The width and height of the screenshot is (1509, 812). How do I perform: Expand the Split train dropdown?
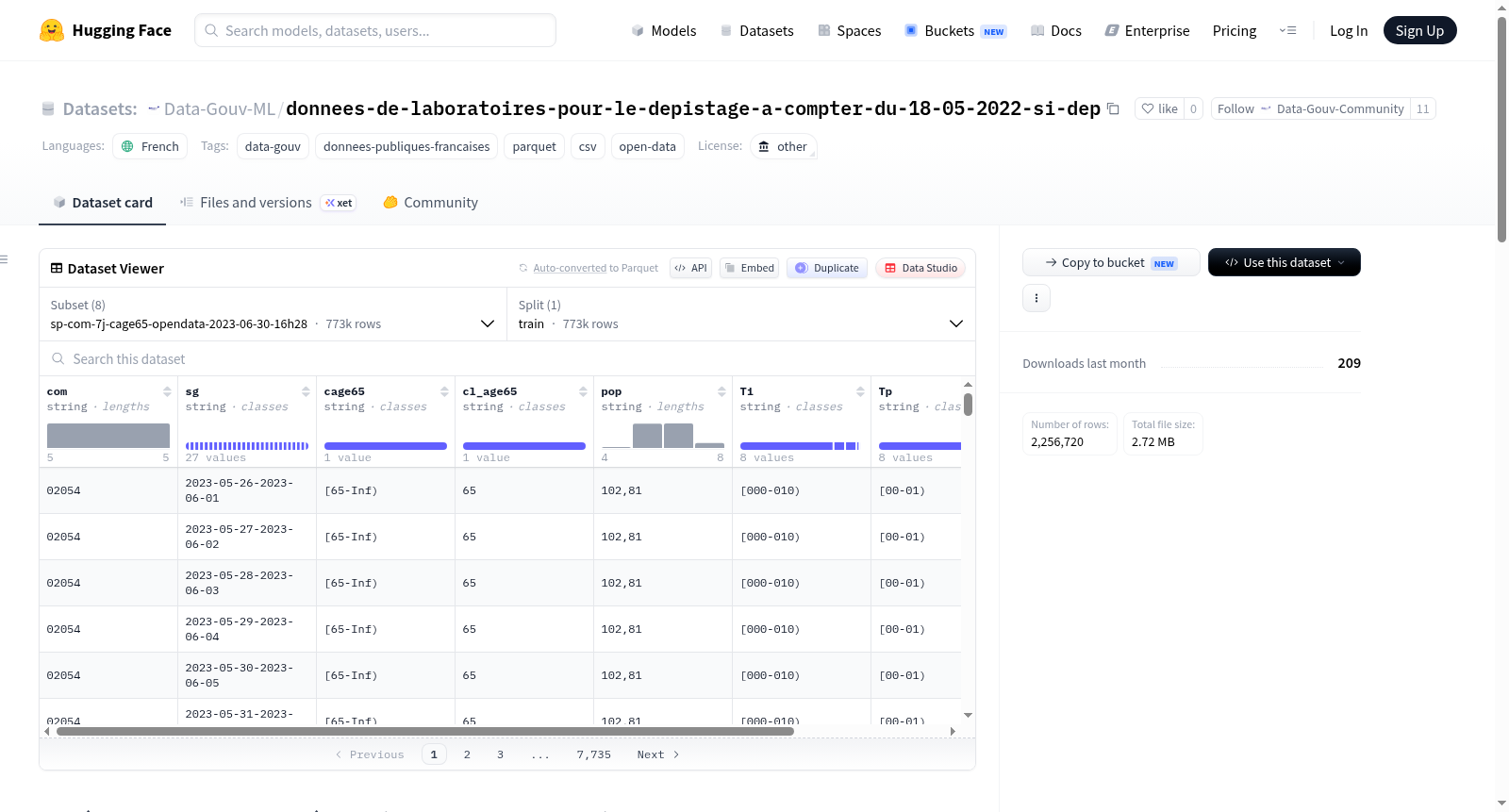pyautogui.click(x=741, y=314)
